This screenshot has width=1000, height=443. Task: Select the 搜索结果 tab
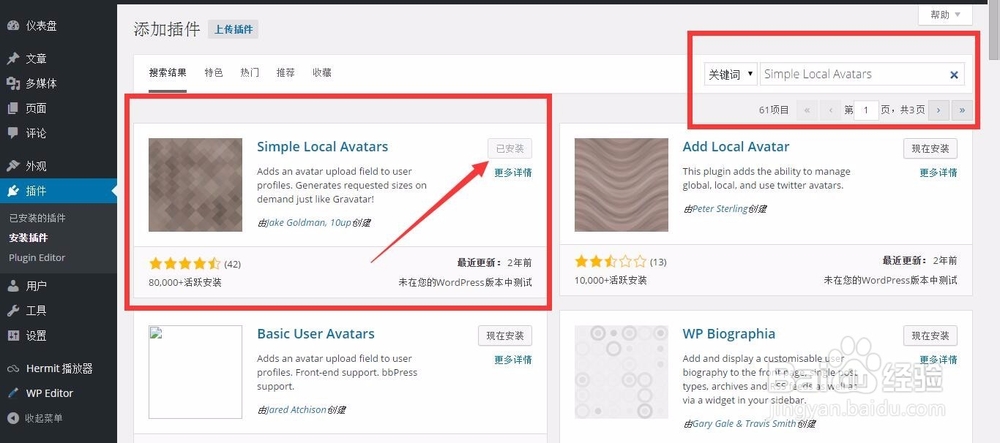coord(168,73)
